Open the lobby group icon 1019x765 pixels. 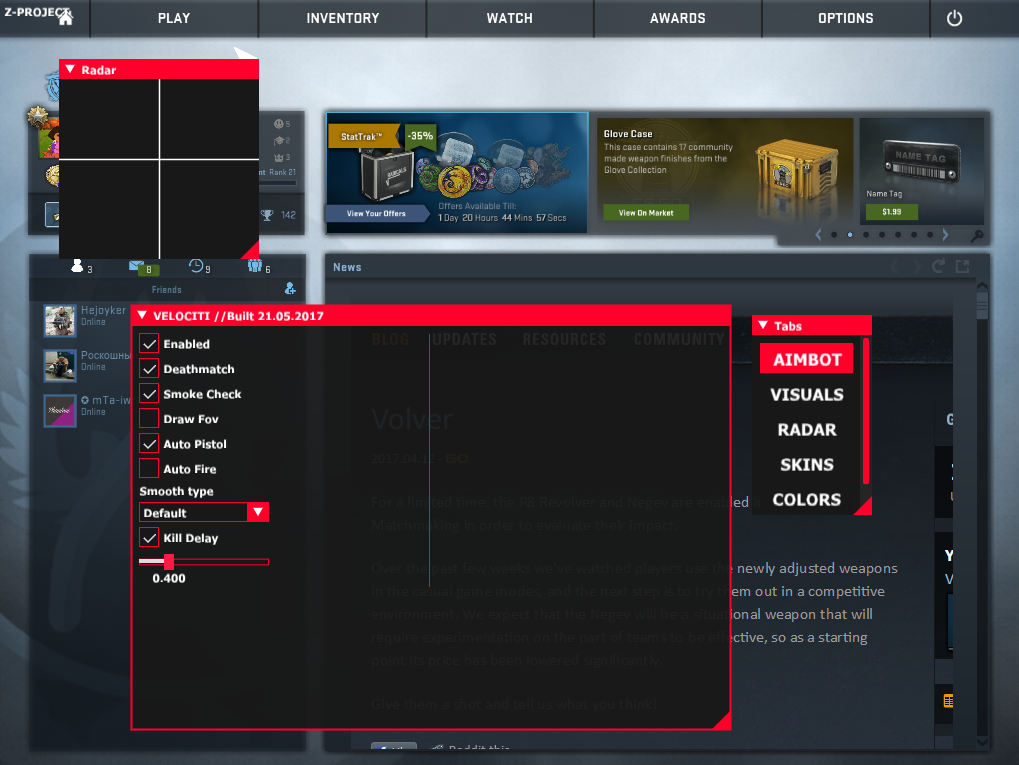pos(255,265)
